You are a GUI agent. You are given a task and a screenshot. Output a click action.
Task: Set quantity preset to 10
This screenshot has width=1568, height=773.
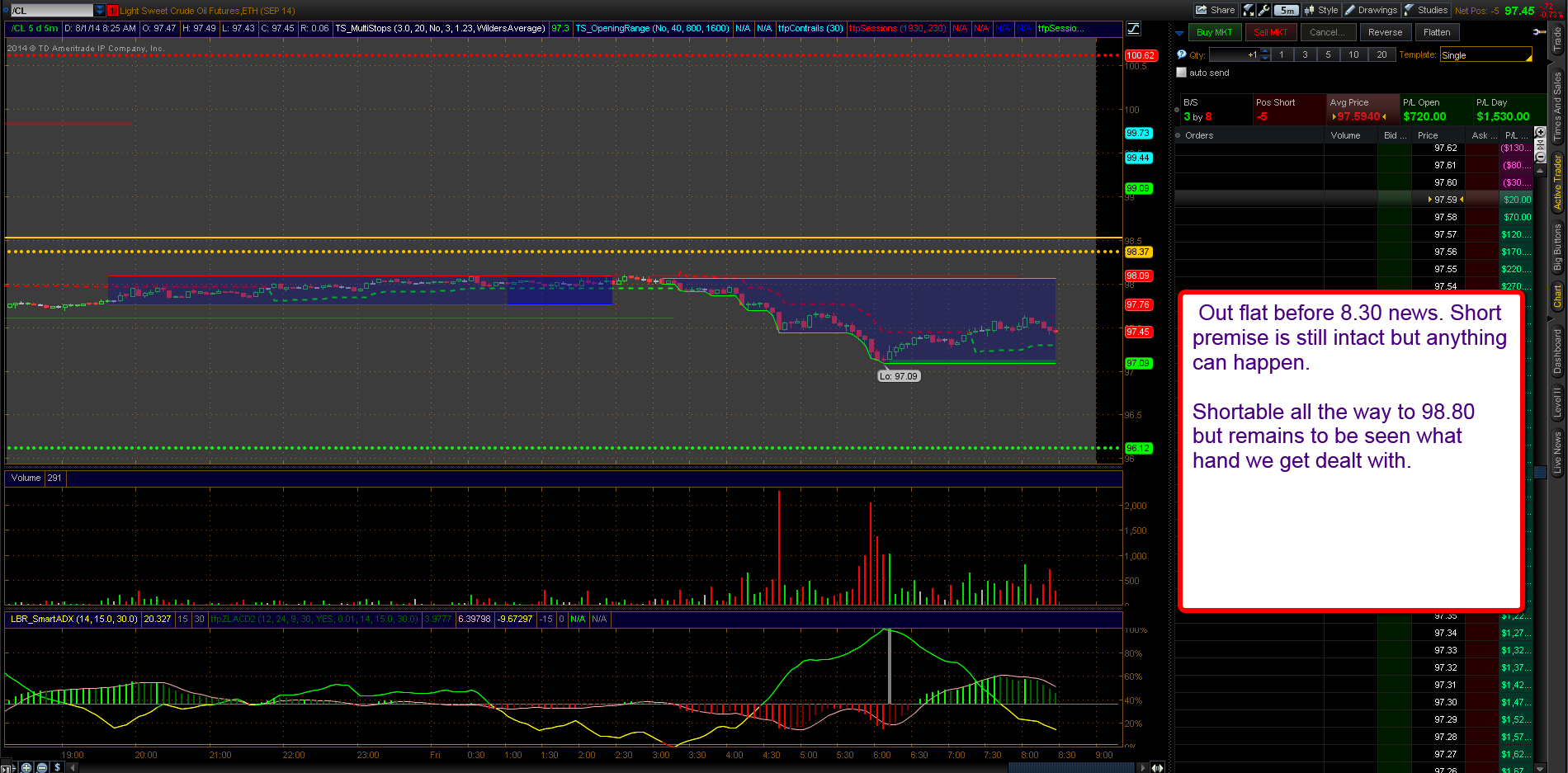point(1354,54)
